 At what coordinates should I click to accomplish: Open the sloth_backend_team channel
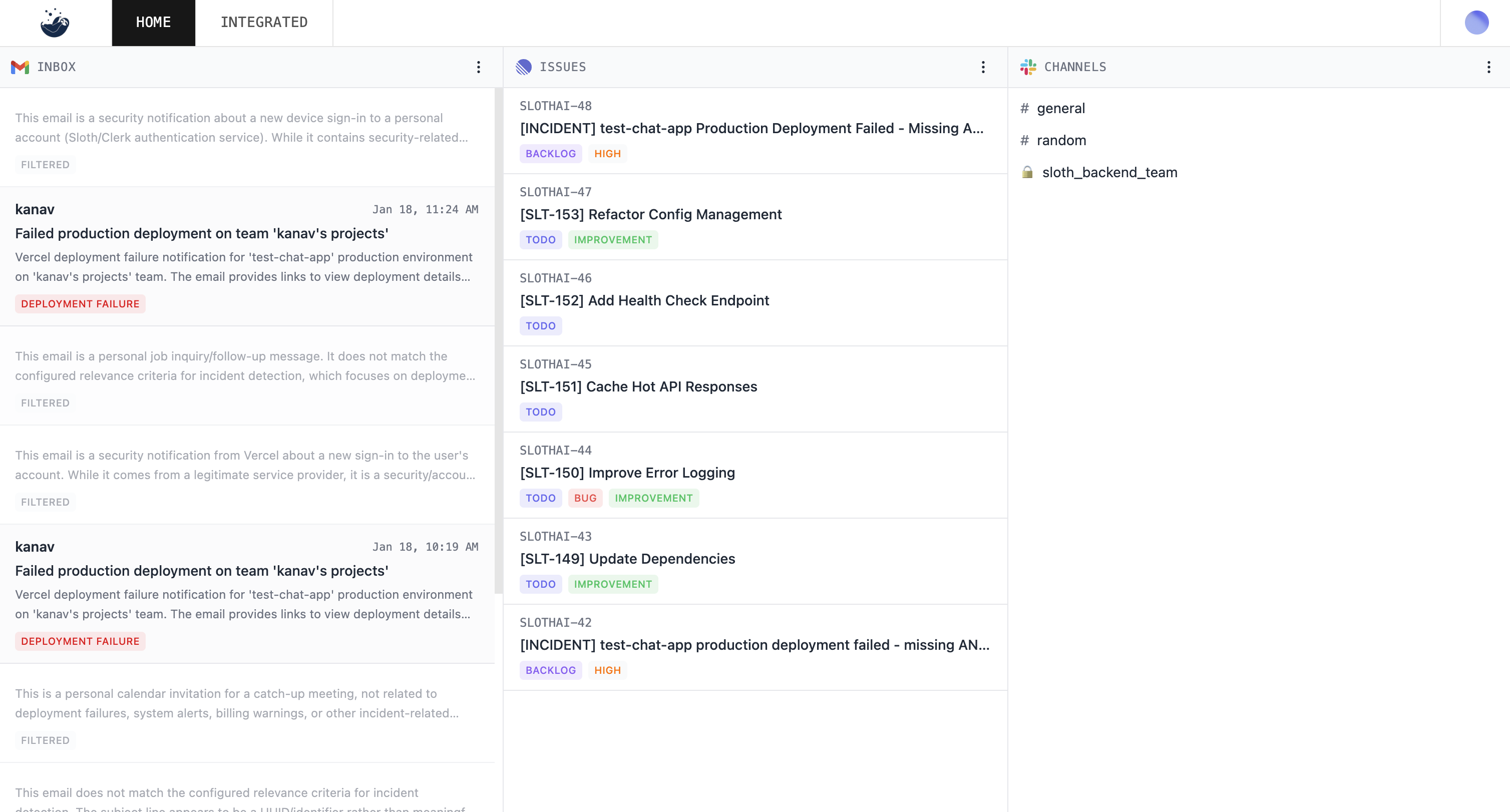tap(1109, 172)
